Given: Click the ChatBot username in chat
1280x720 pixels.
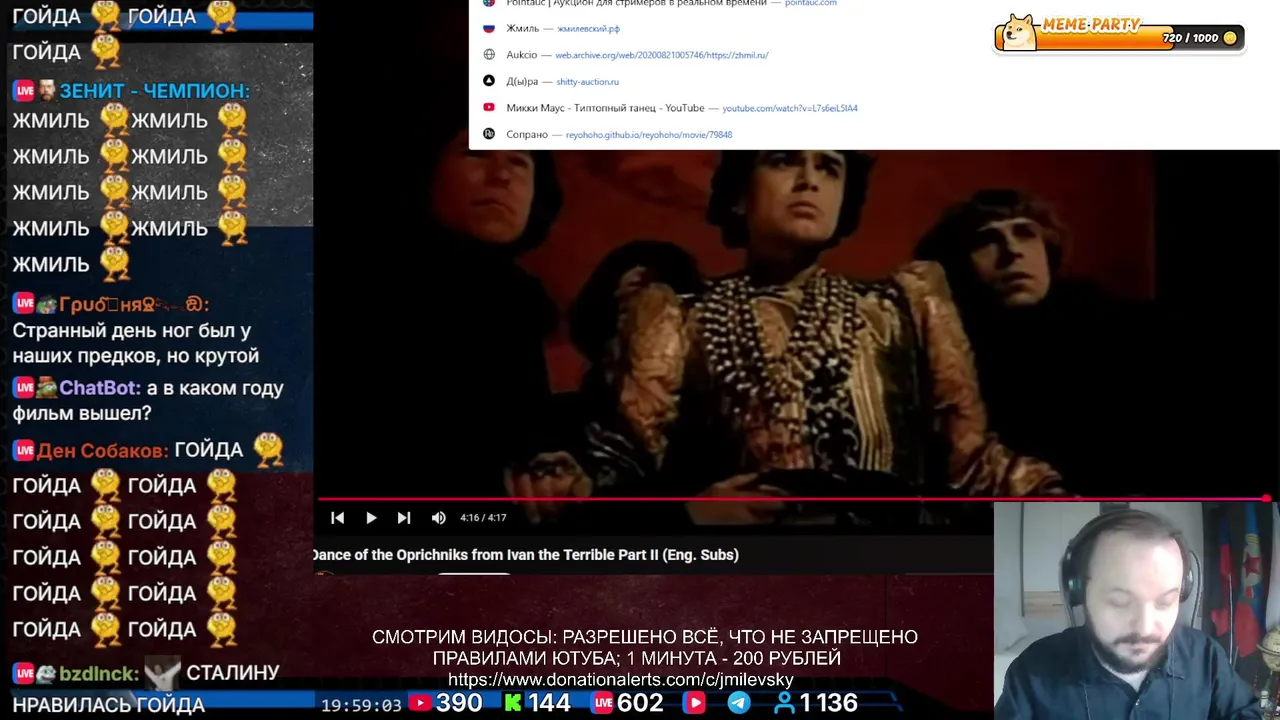Looking at the screenshot, I should (x=100, y=388).
